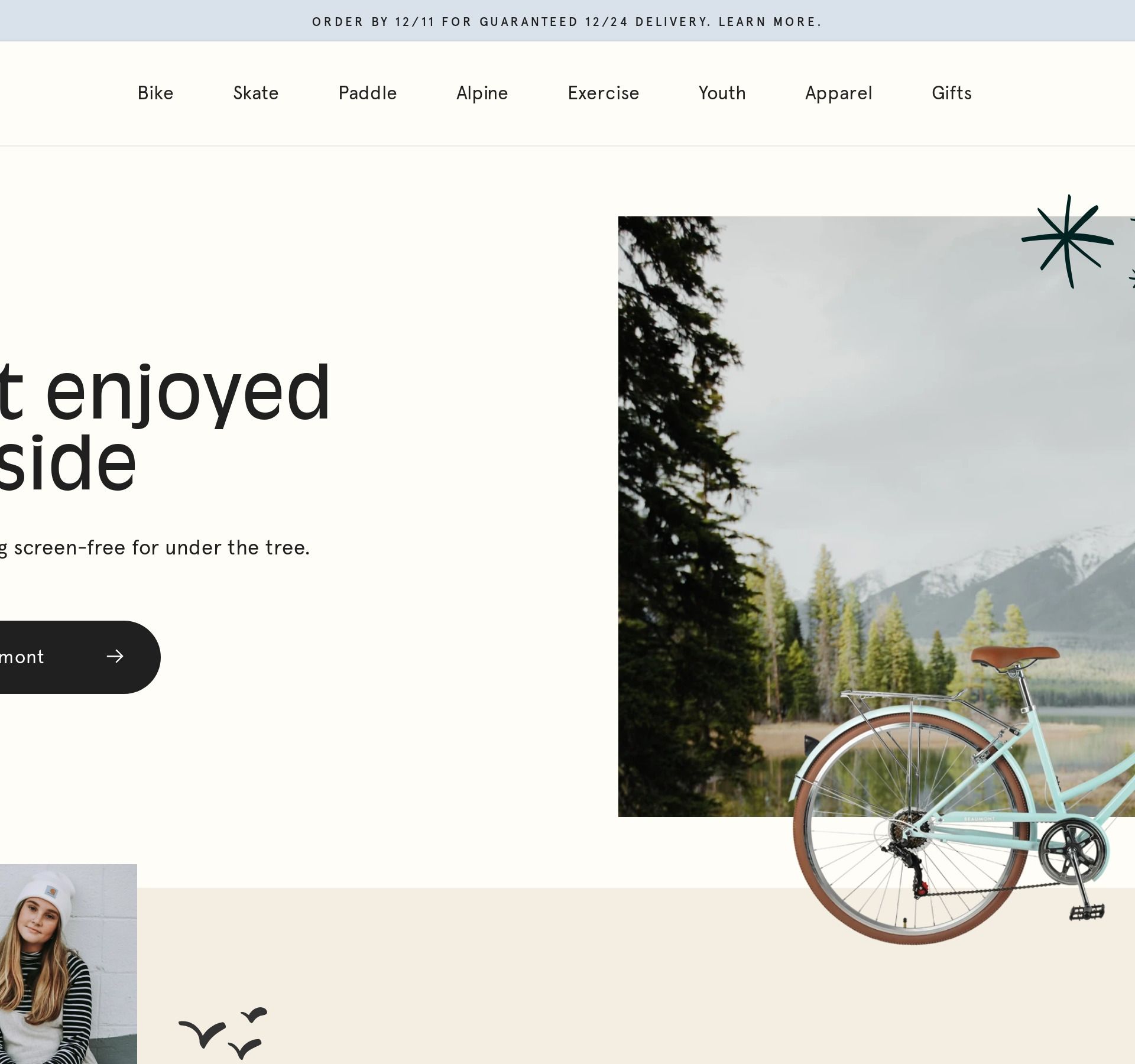Open the Skate menu item
The image size is (1135, 1064).
click(256, 93)
